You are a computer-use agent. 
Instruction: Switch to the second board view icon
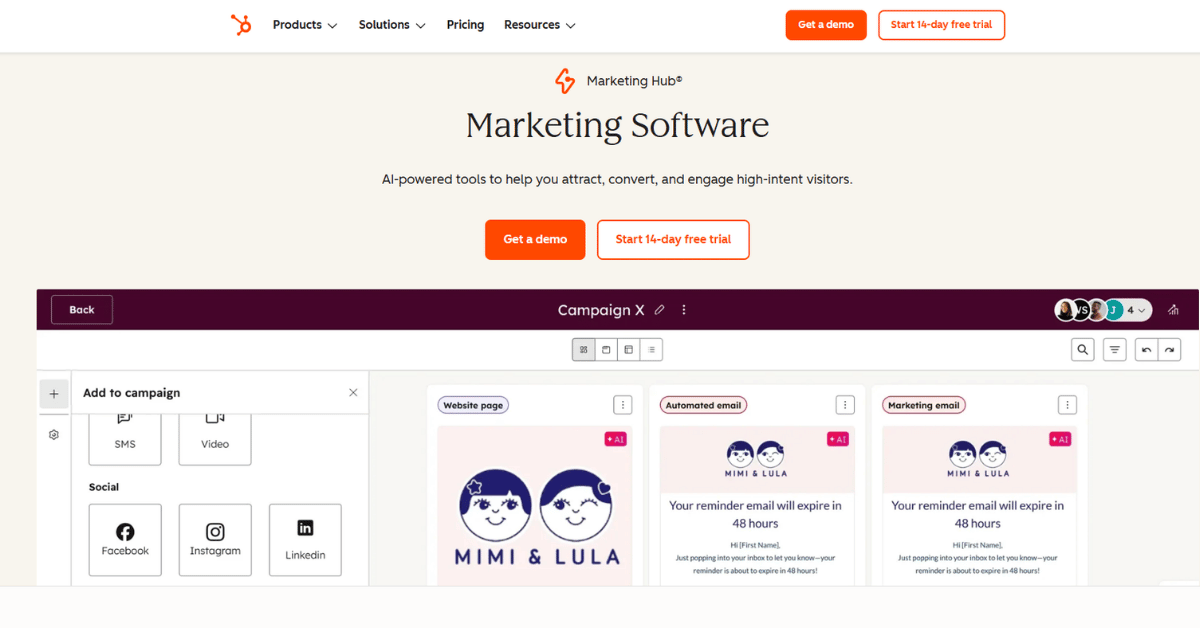[606, 350]
